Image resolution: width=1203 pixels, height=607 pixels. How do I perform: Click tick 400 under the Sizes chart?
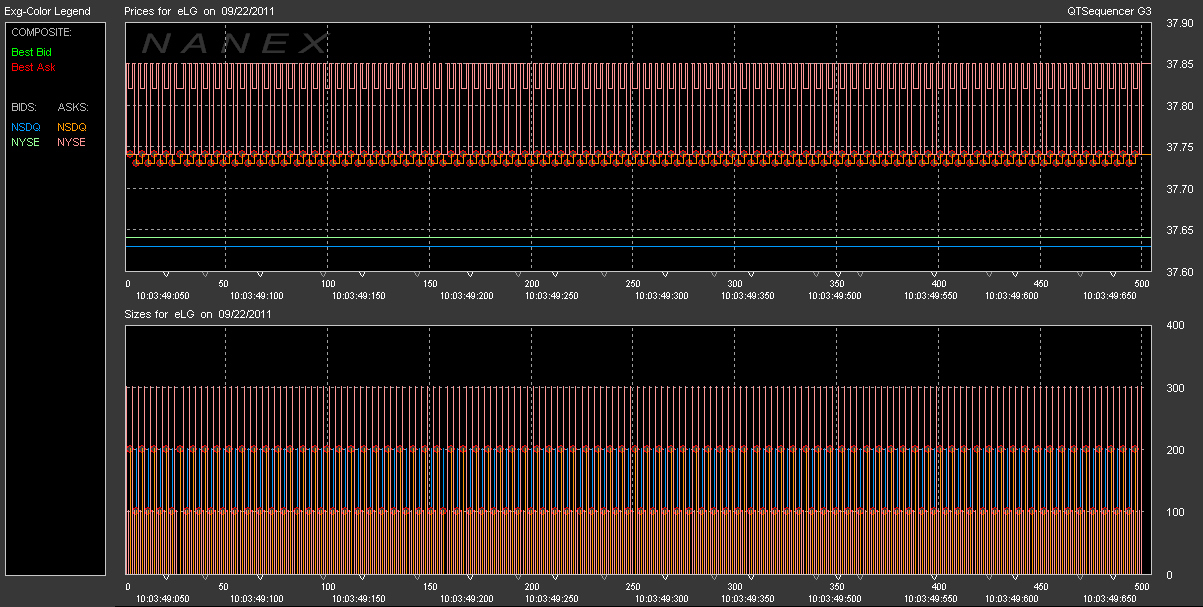tap(938, 587)
